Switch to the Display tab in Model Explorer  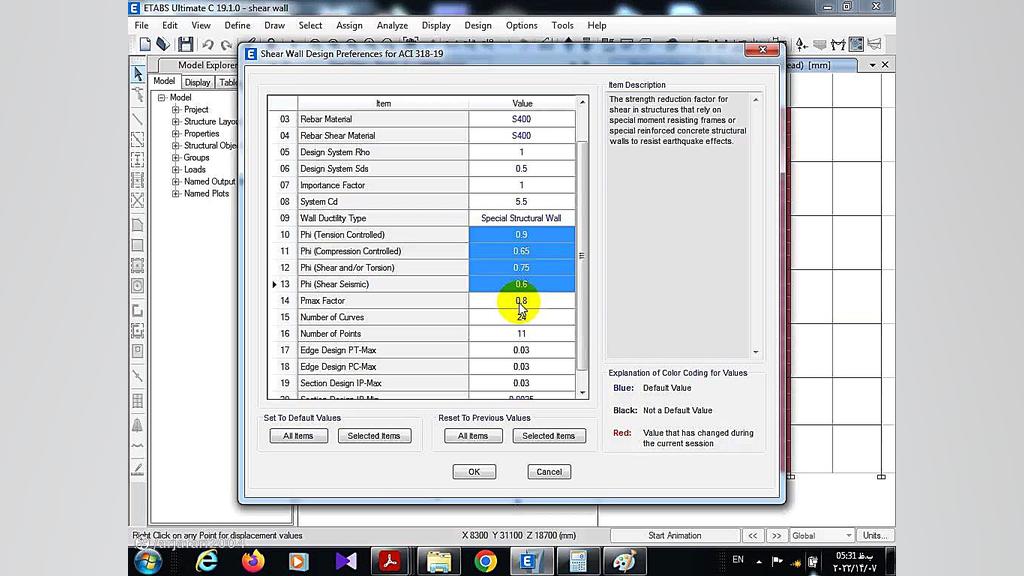(x=197, y=82)
